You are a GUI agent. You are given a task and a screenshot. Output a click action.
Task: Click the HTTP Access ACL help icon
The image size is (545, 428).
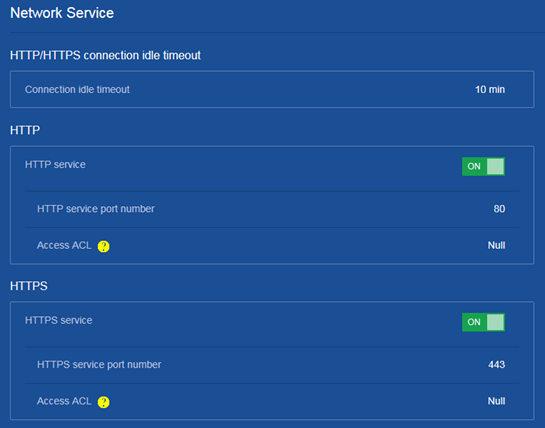pyautogui.click(x=104, y=246)
